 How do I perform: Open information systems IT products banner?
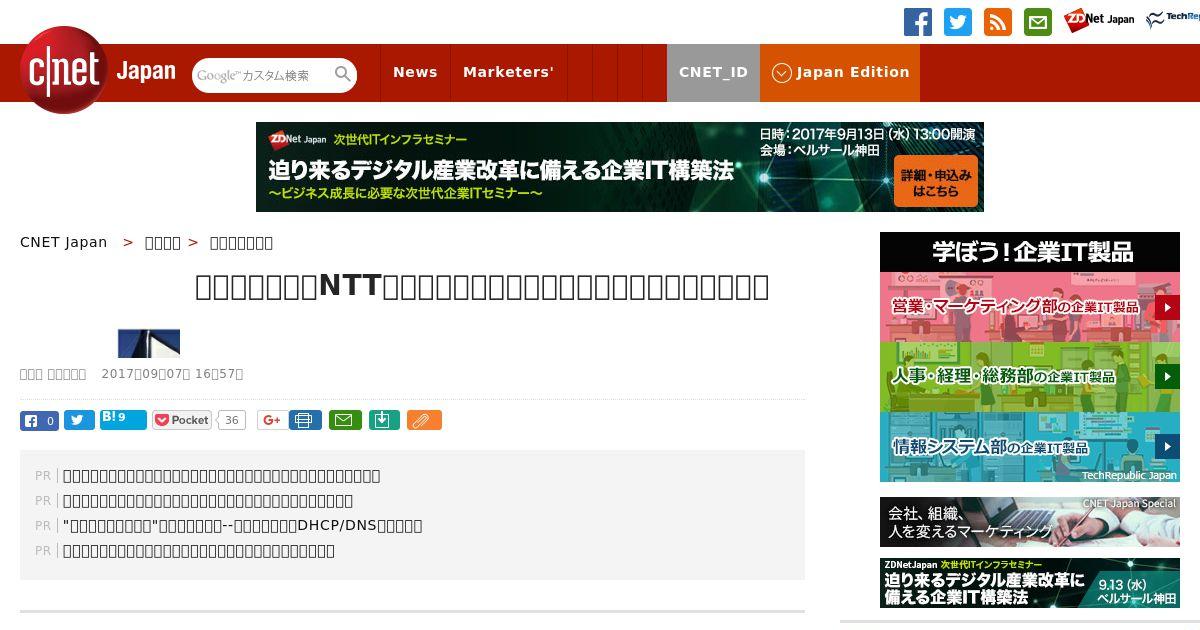[x=1030, y=447]
